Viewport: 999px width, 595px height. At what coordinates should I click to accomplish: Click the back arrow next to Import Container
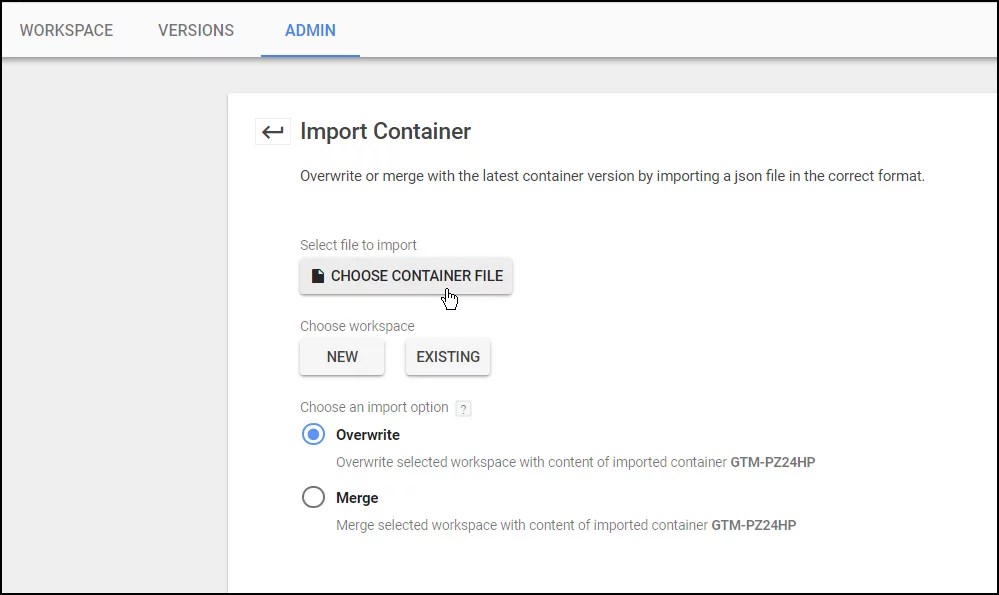[272, 131]
